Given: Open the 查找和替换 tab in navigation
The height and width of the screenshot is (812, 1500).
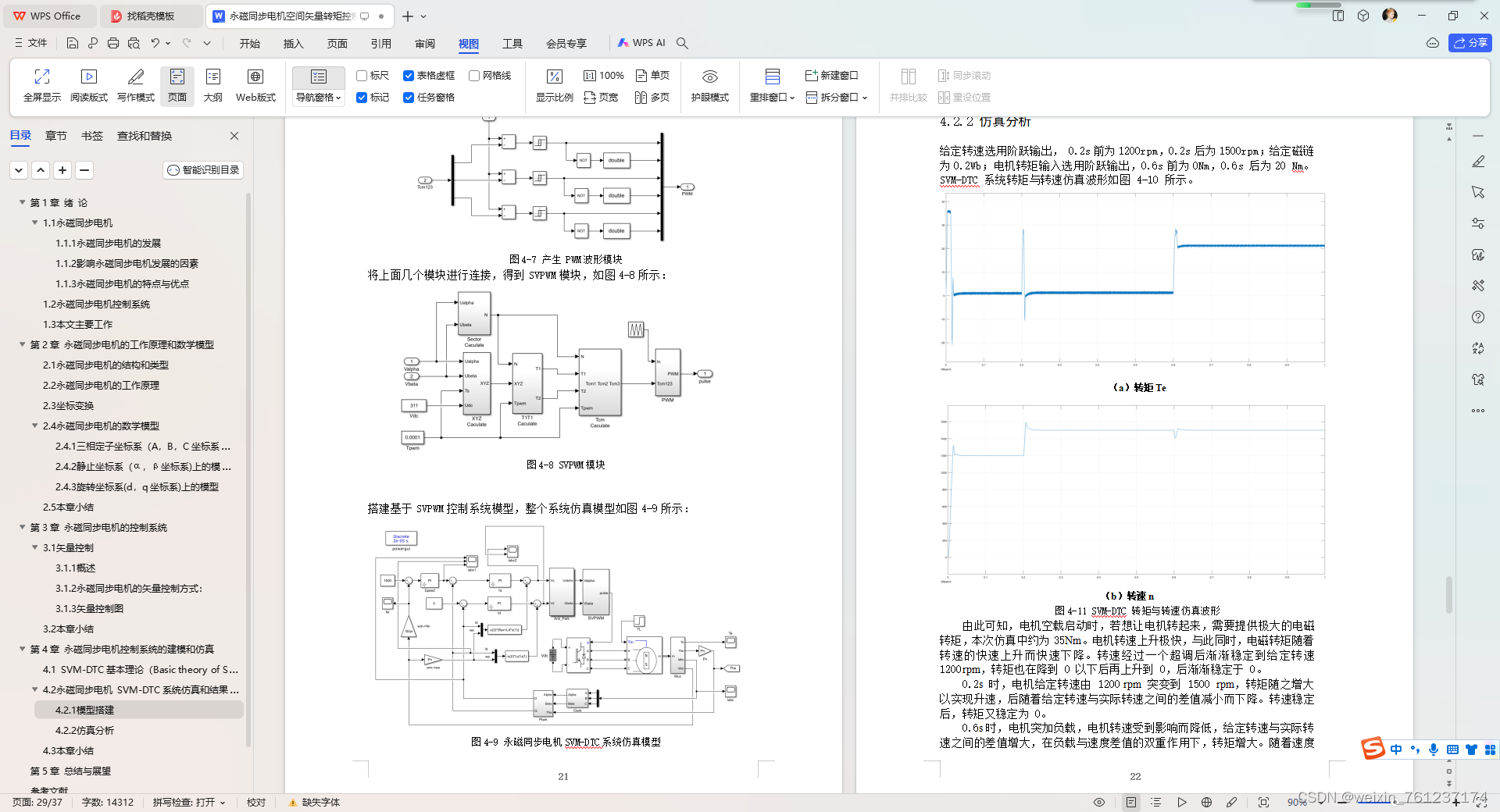Looking at the screenshot, I should click(145, 136).
